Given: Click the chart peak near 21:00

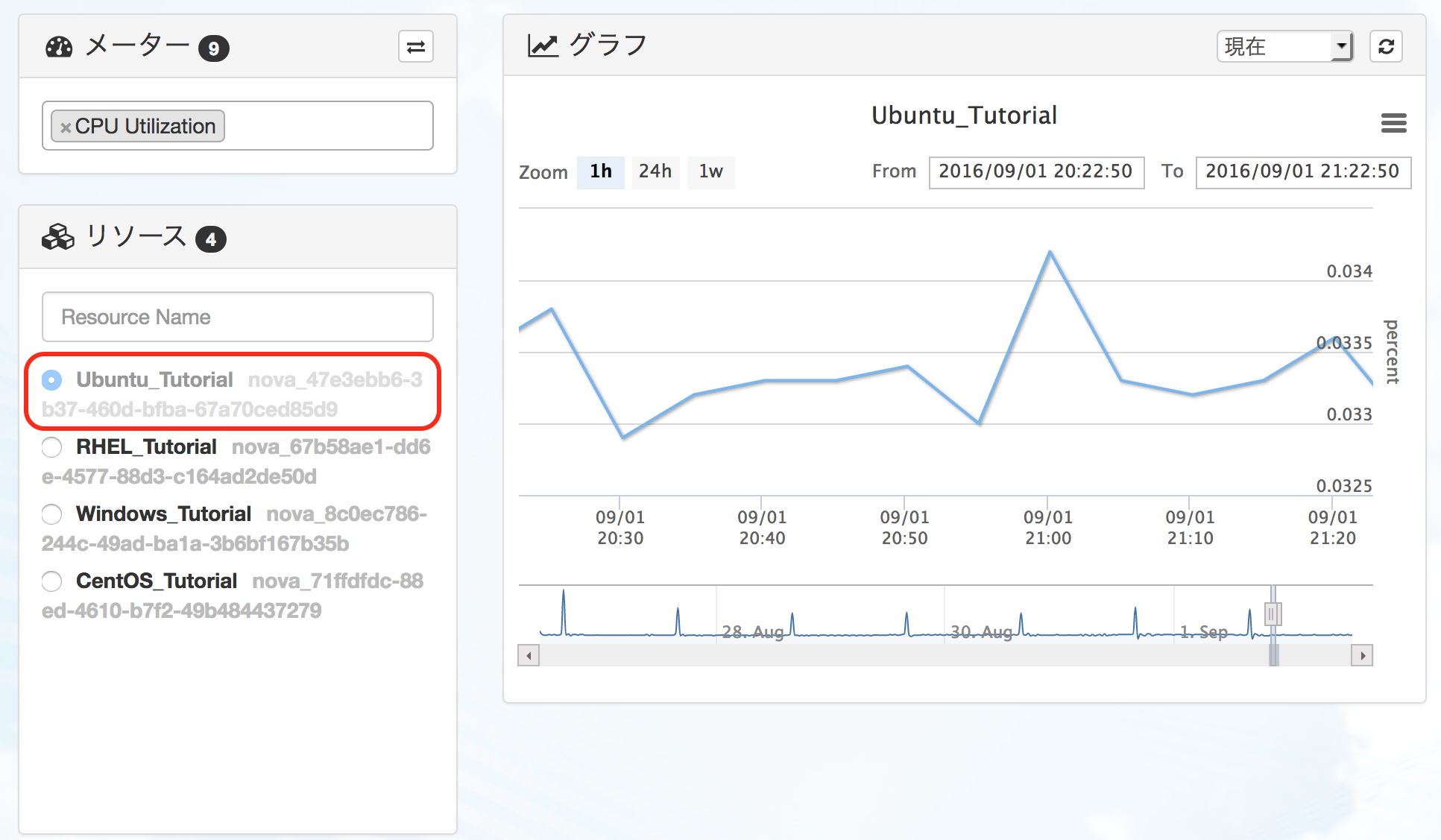Looking at the screenshot, I should click(1050, 252).
